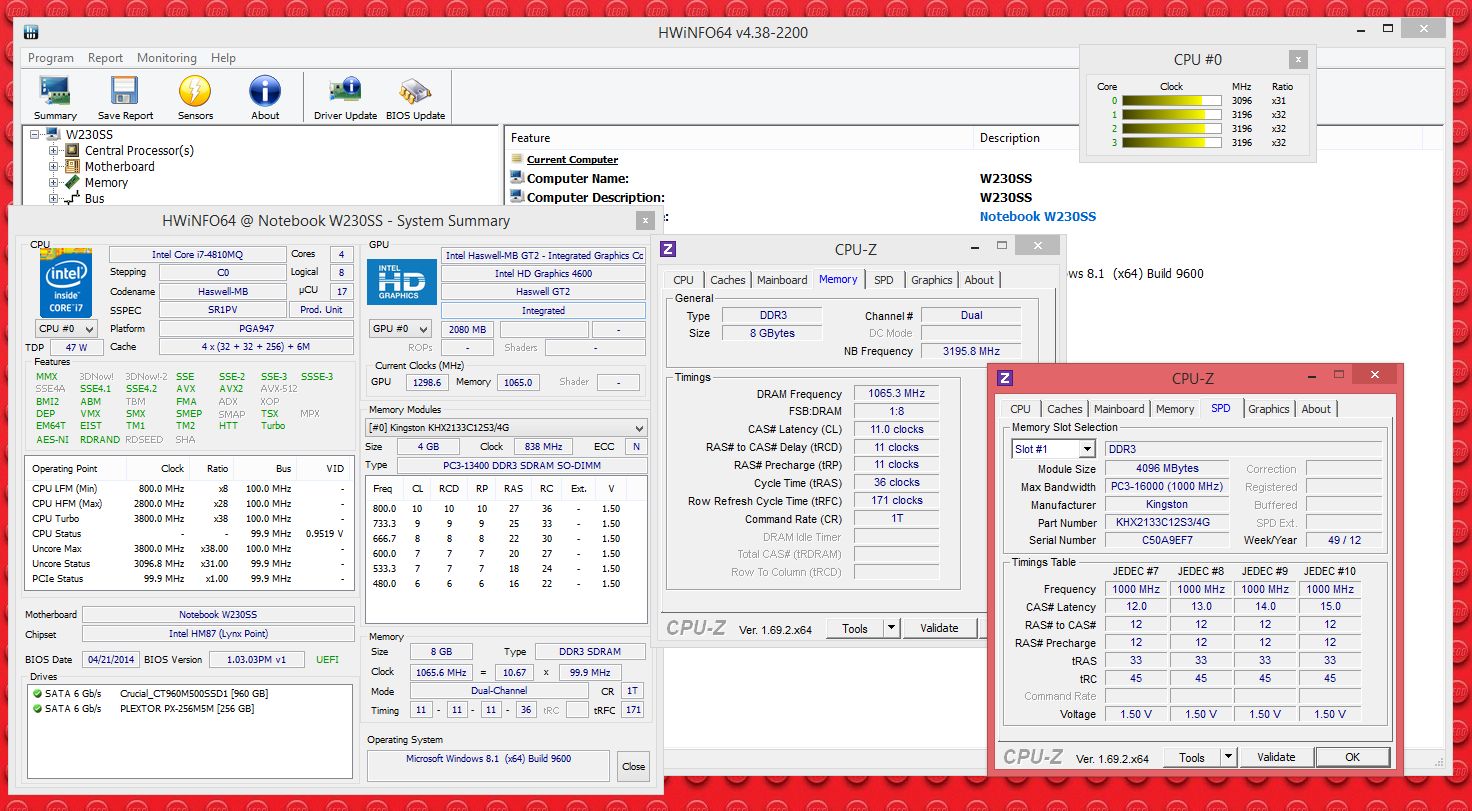Open Tools dropdown arrow in CPU-Z Memory window
The height and width of the screenshot is (811, 1472).
tap(892, 628)
